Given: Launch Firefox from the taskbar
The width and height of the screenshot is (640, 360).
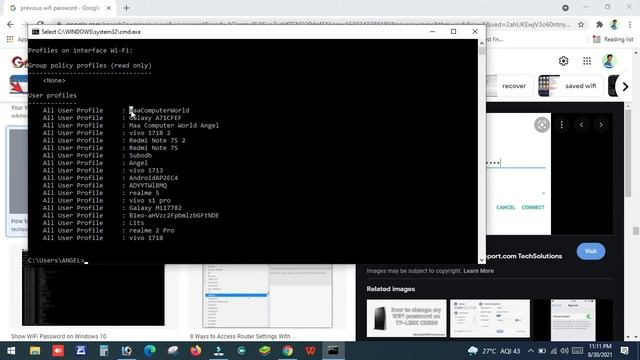Looking at the screenshot, I should point(196,351).
